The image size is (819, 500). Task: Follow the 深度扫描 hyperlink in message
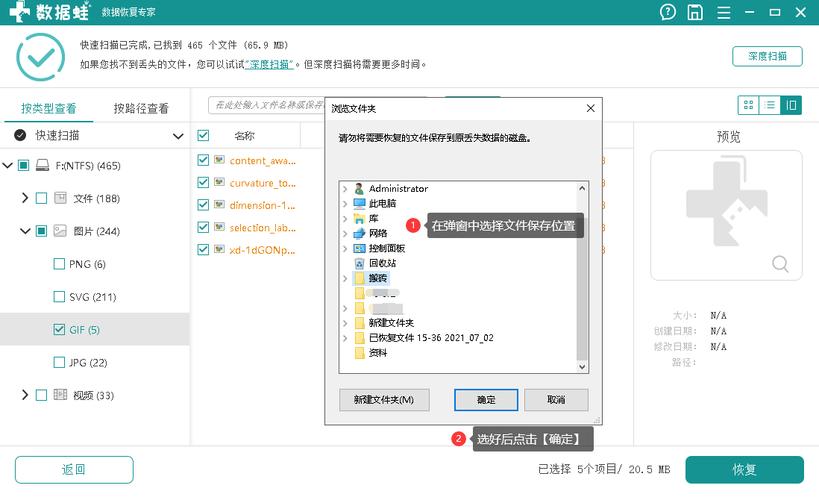(x=269, y=64)
